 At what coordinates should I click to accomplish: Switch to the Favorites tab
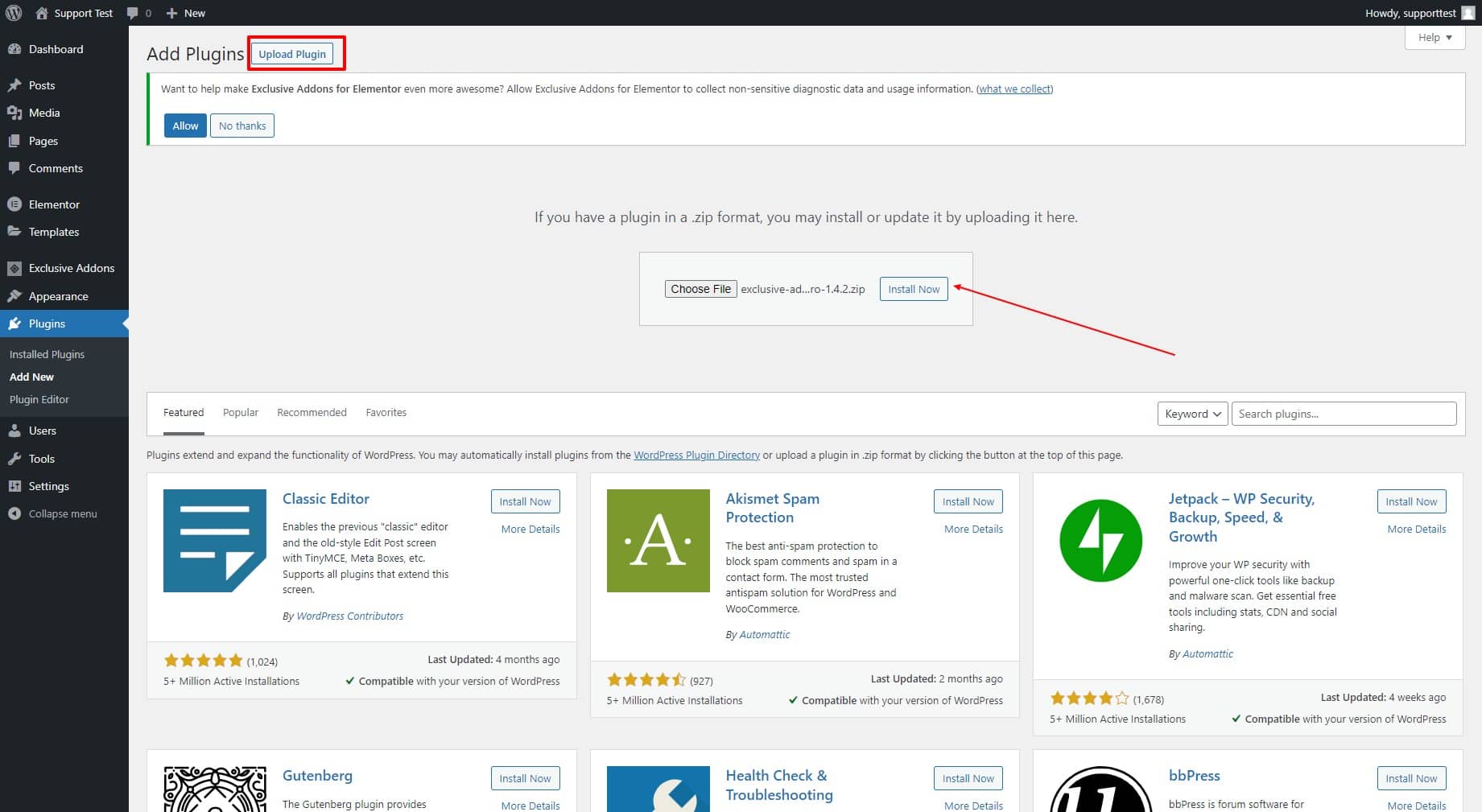pos(386,413)
